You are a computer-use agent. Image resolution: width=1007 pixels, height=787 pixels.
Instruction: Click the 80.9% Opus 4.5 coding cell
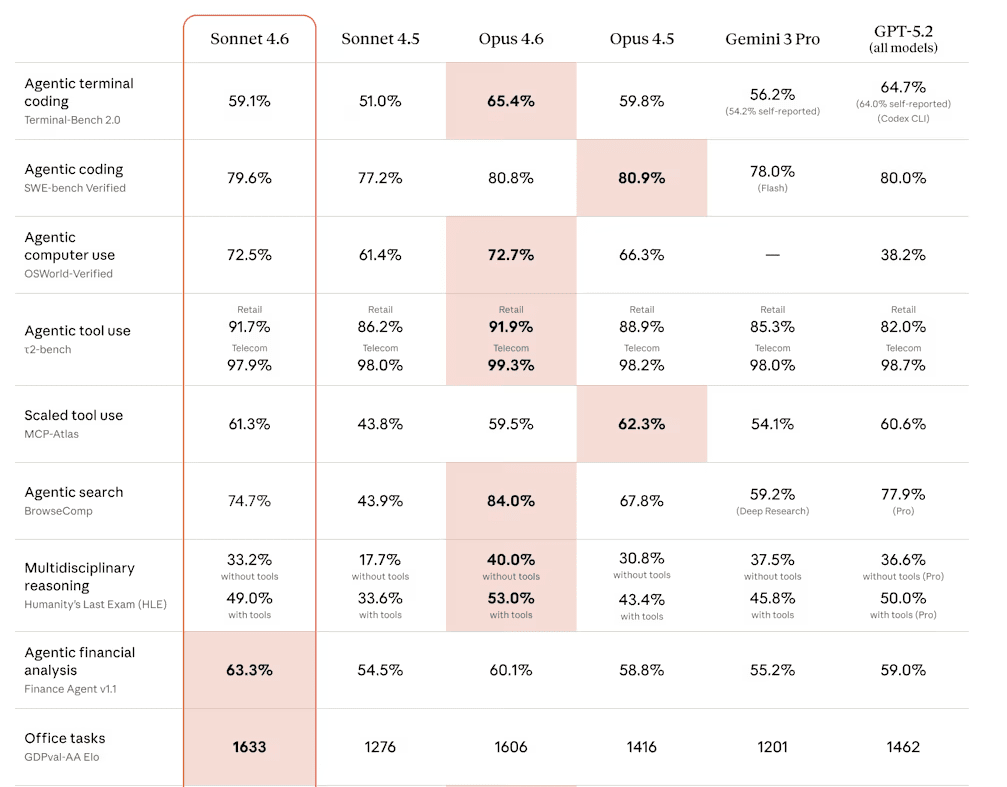642,178
